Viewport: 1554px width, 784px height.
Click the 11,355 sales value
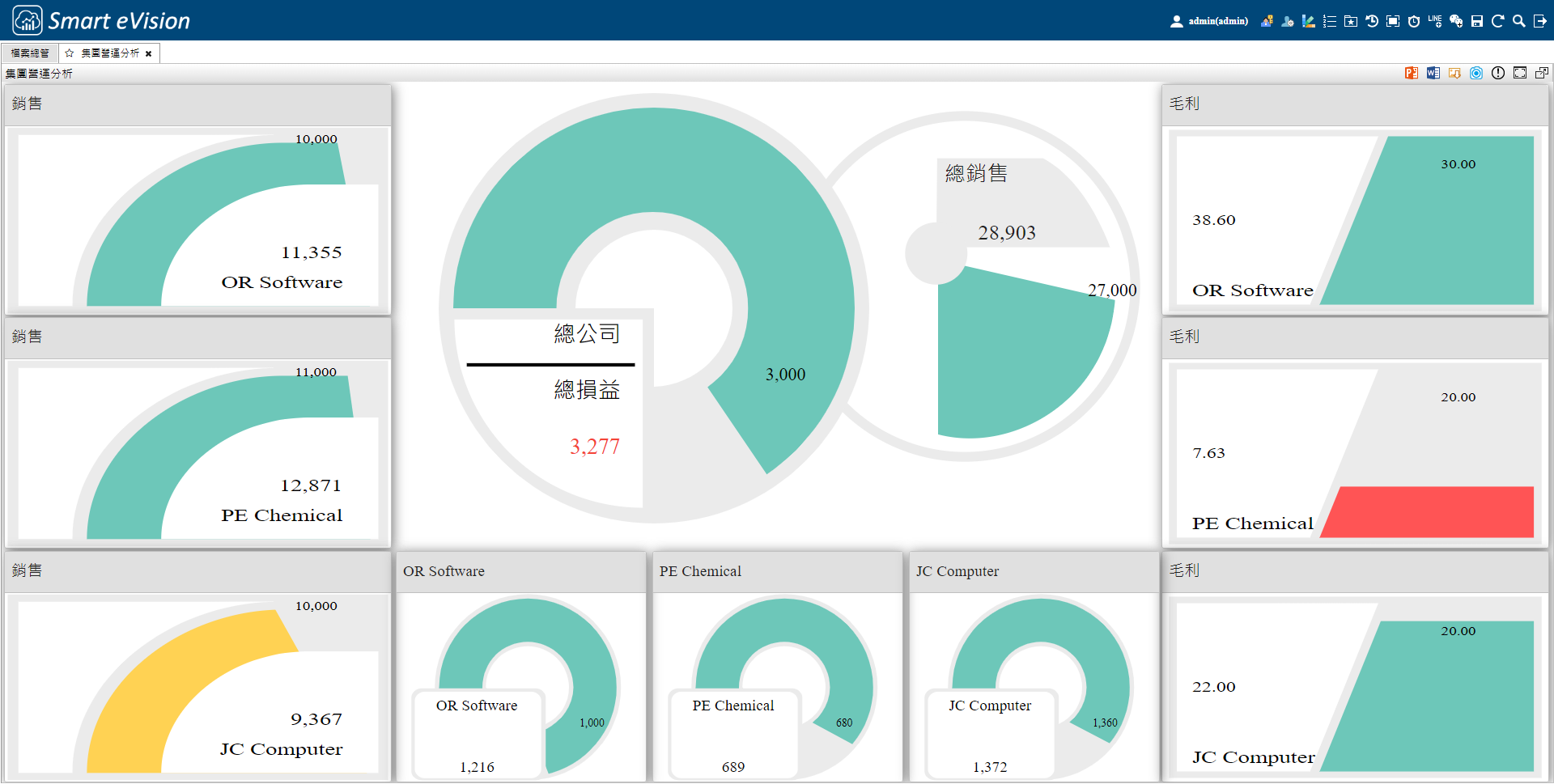(x=312, y=252)
